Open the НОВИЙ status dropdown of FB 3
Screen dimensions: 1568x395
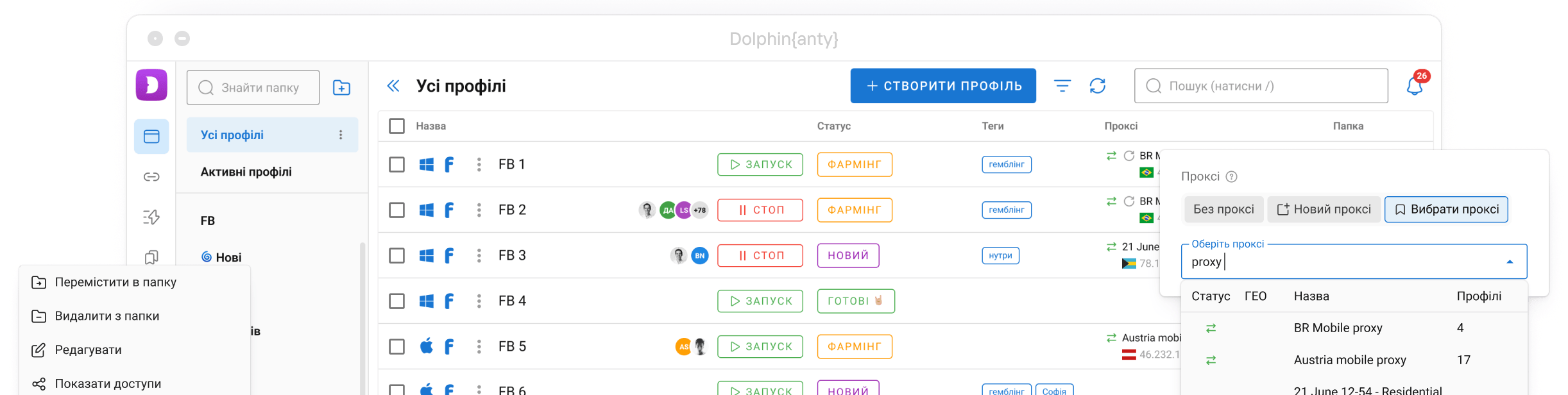pos(848,255)
